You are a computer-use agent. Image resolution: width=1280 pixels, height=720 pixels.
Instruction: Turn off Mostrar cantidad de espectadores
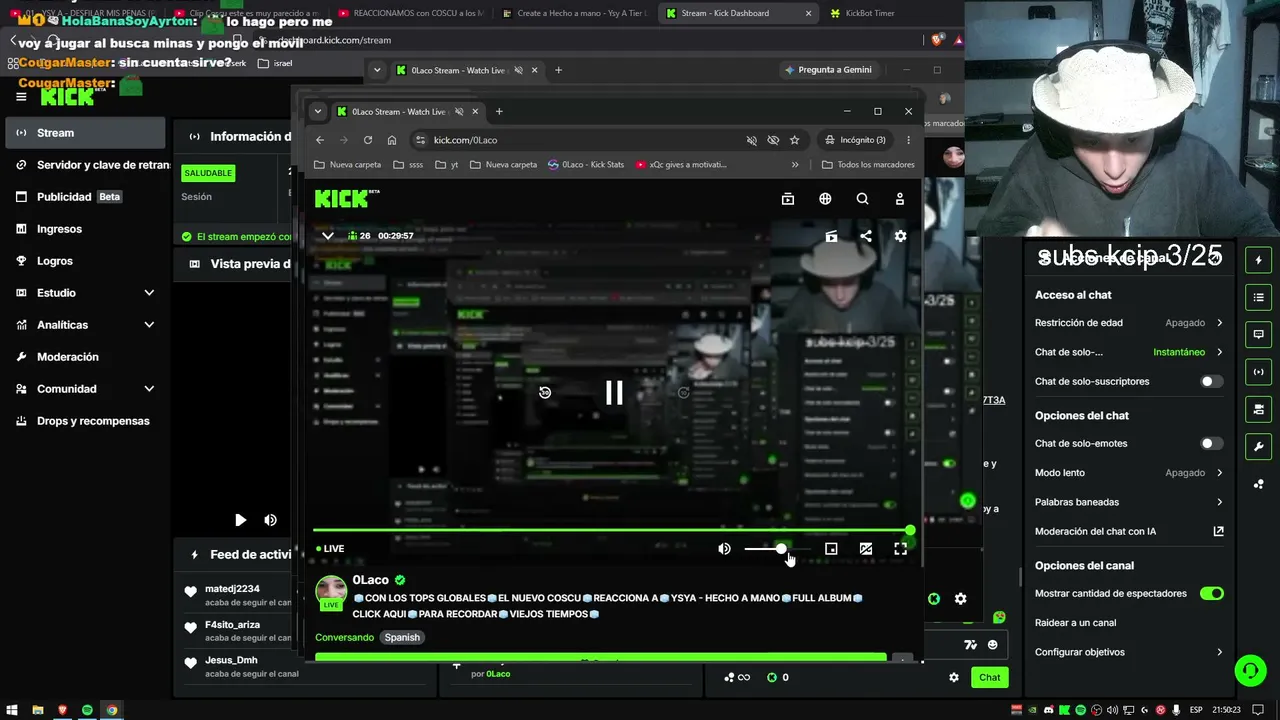[x=1211, y=593]
